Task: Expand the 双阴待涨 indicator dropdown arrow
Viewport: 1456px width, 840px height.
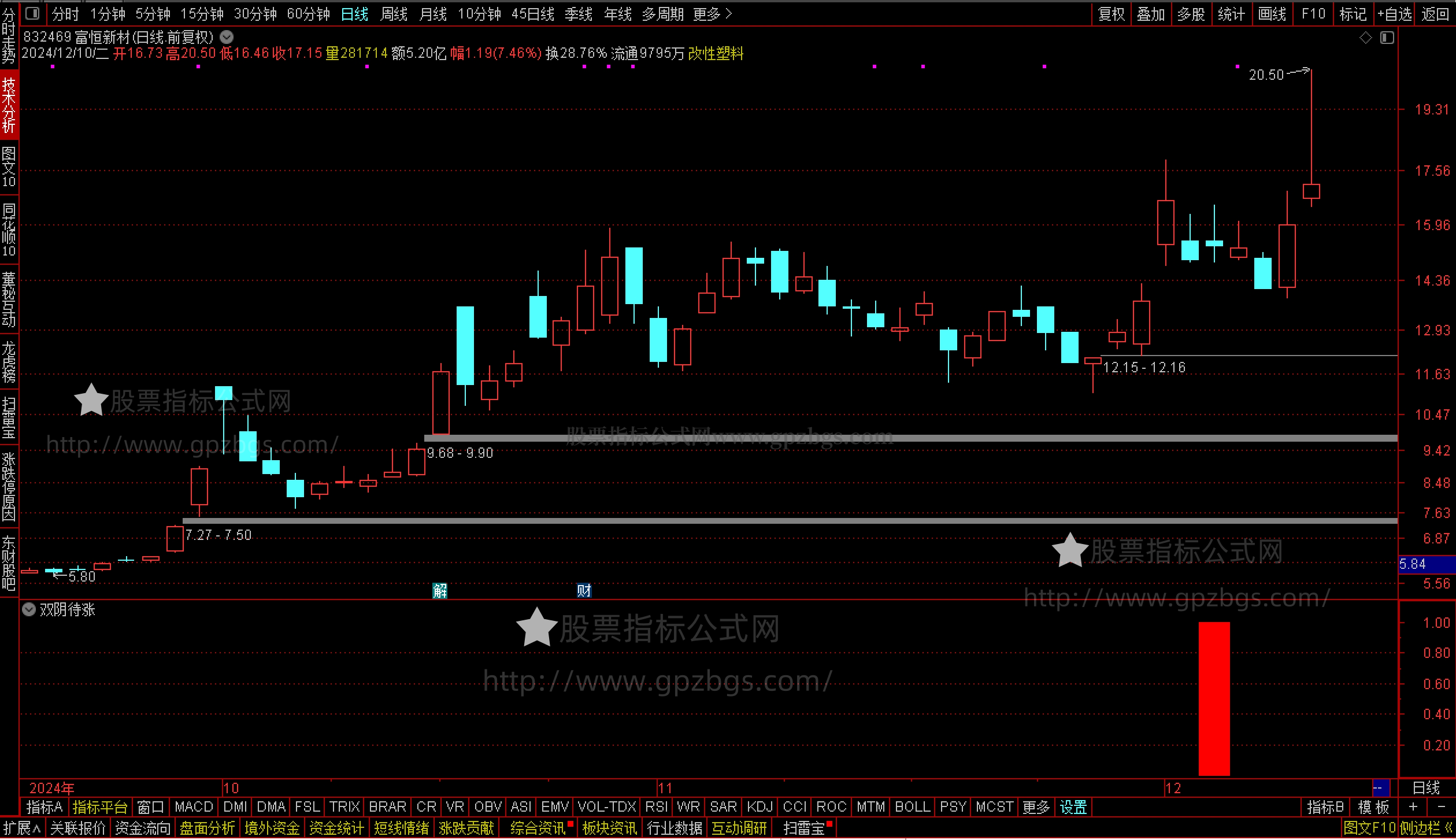Action: (x=29, y=610)
